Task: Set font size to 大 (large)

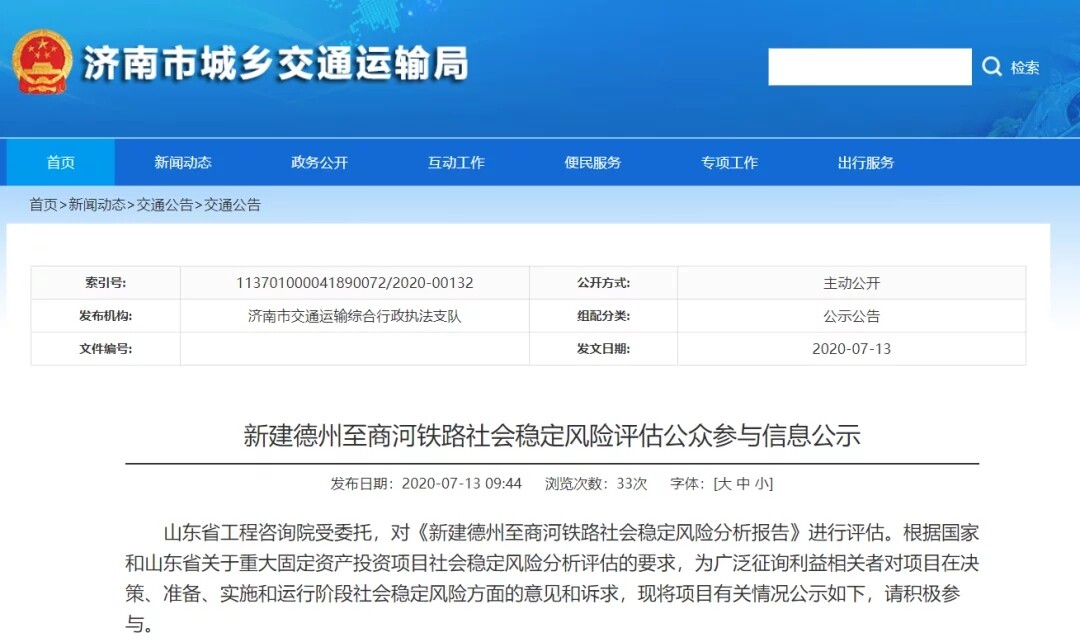Action: coord(724,483)
